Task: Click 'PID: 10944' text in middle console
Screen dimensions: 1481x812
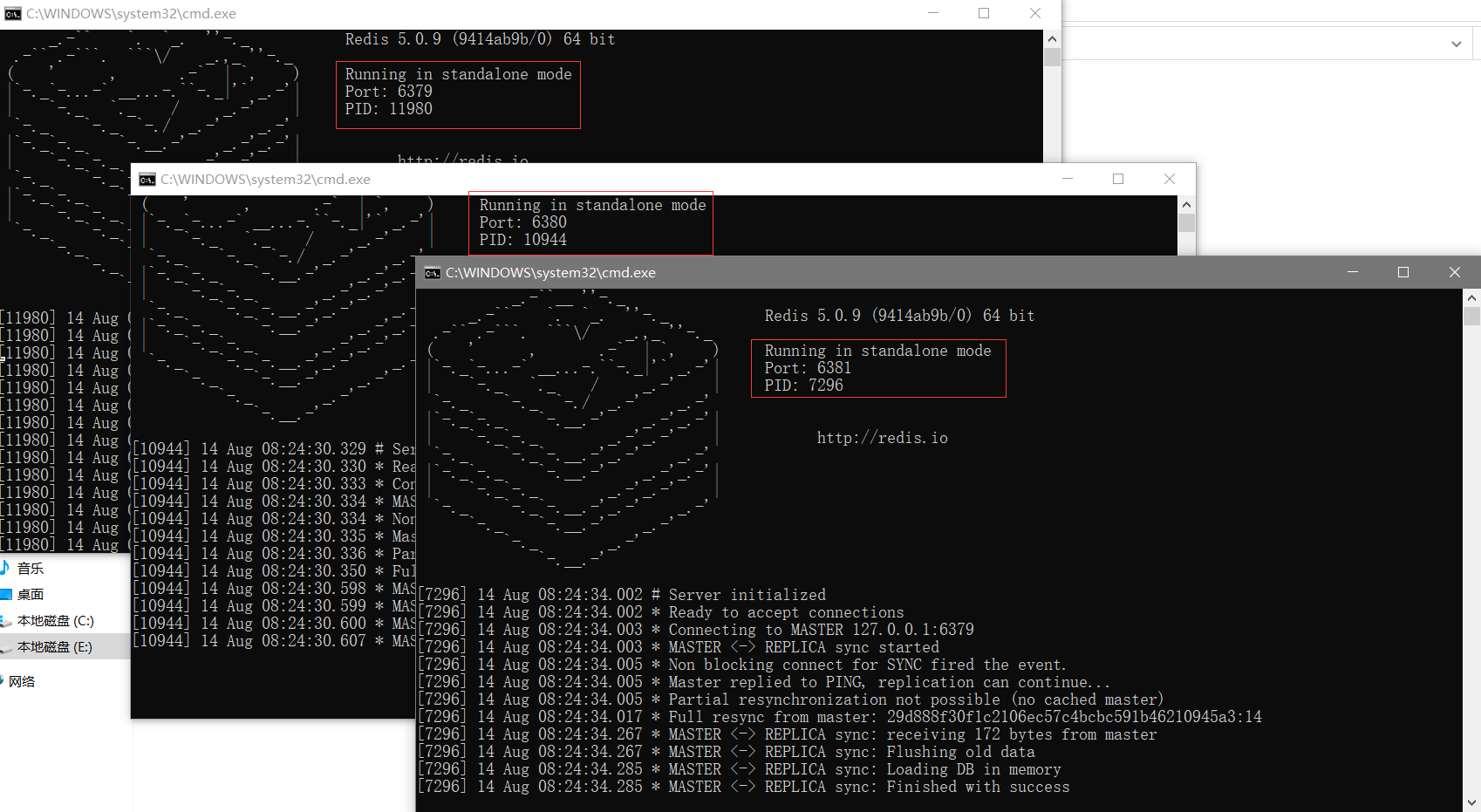Action: (x=523, y=240)
